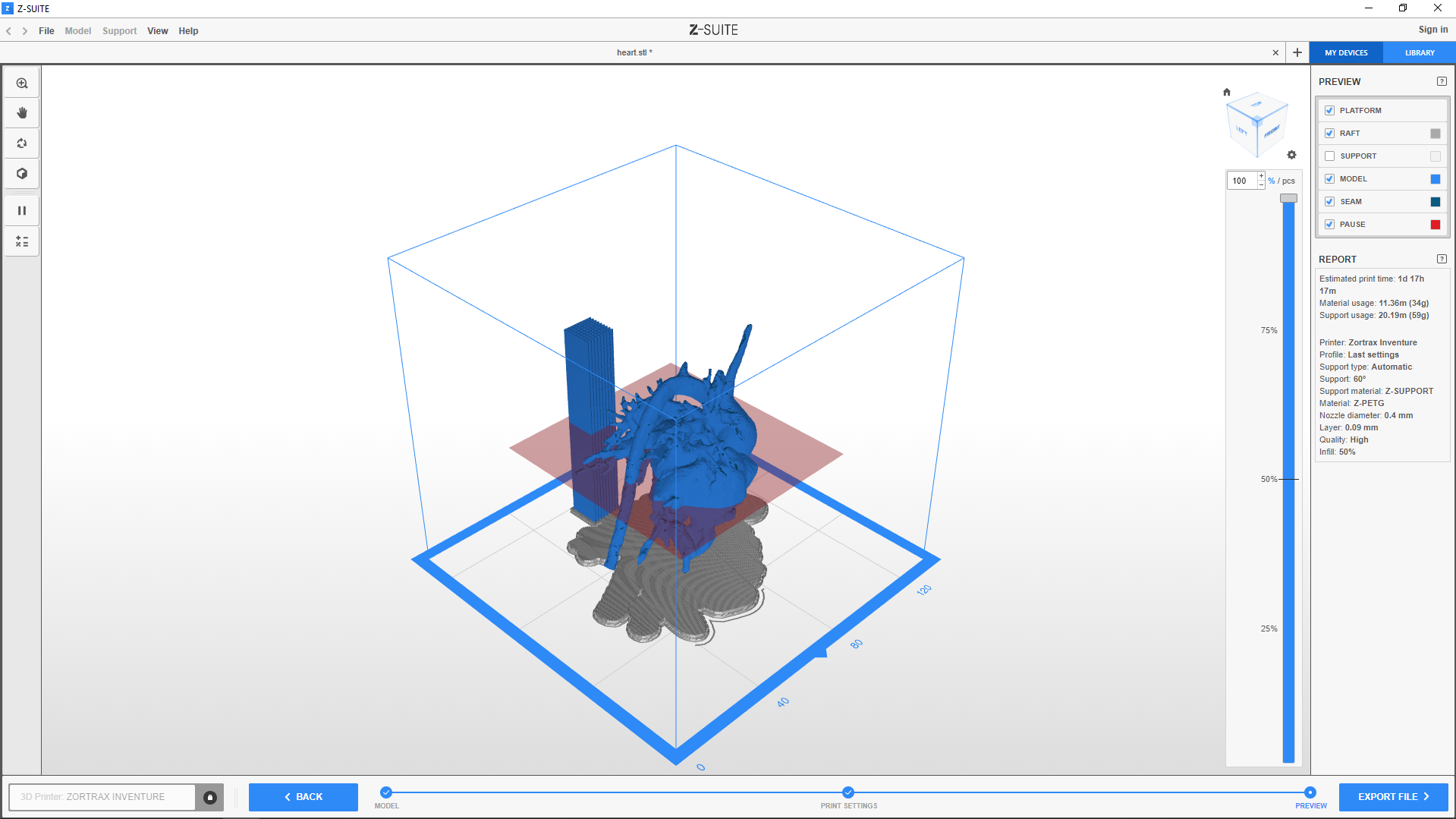Viewport: 1456px width, 819px height.
Task: Click the layer preview slider handle
Action: [1288, 198]
